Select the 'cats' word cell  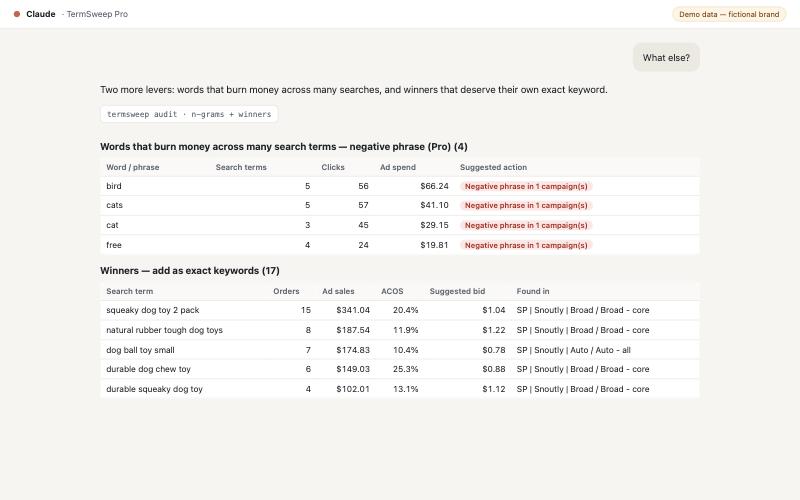114,205
